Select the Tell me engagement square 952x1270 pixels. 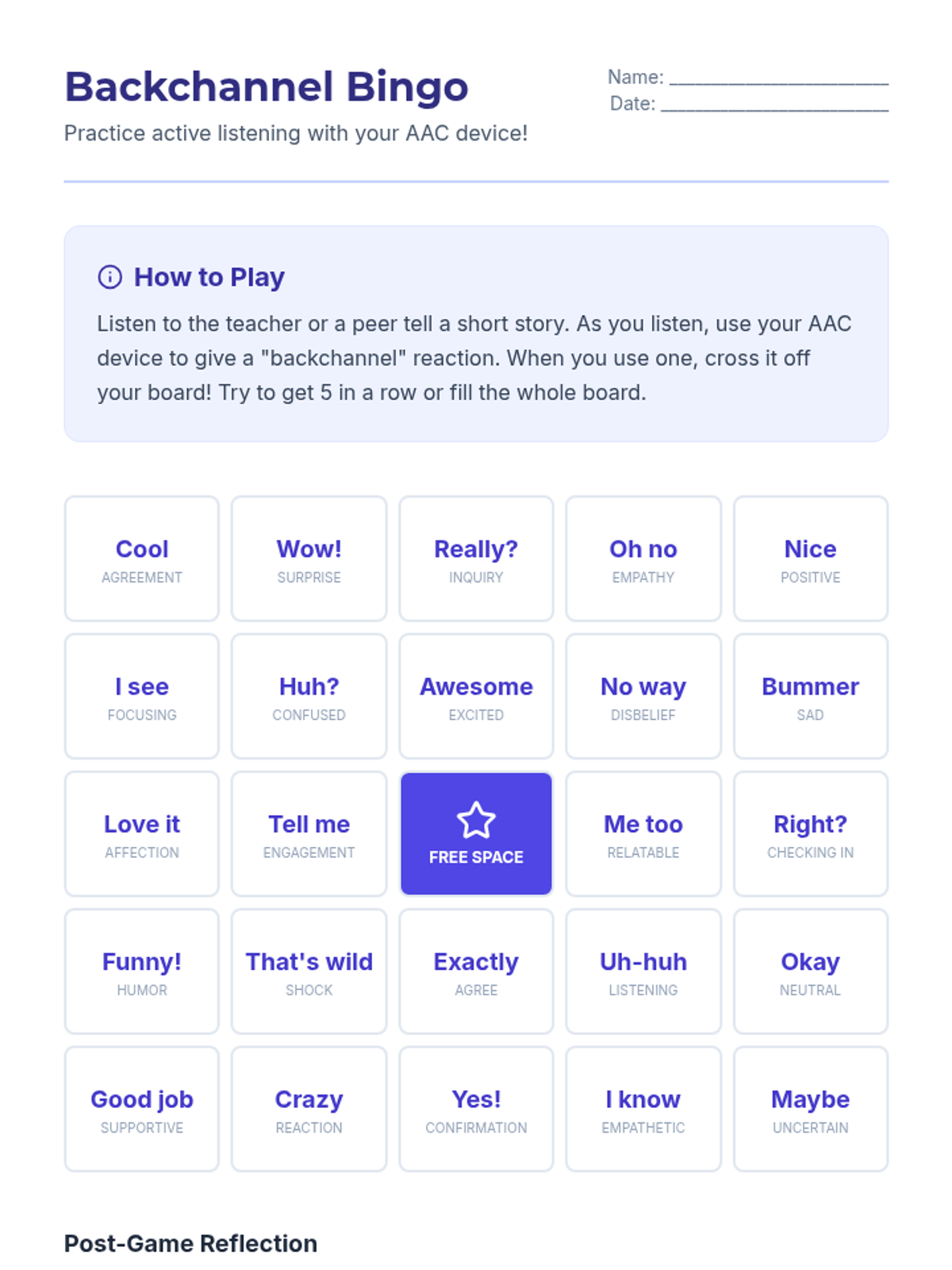click(309, 833)
